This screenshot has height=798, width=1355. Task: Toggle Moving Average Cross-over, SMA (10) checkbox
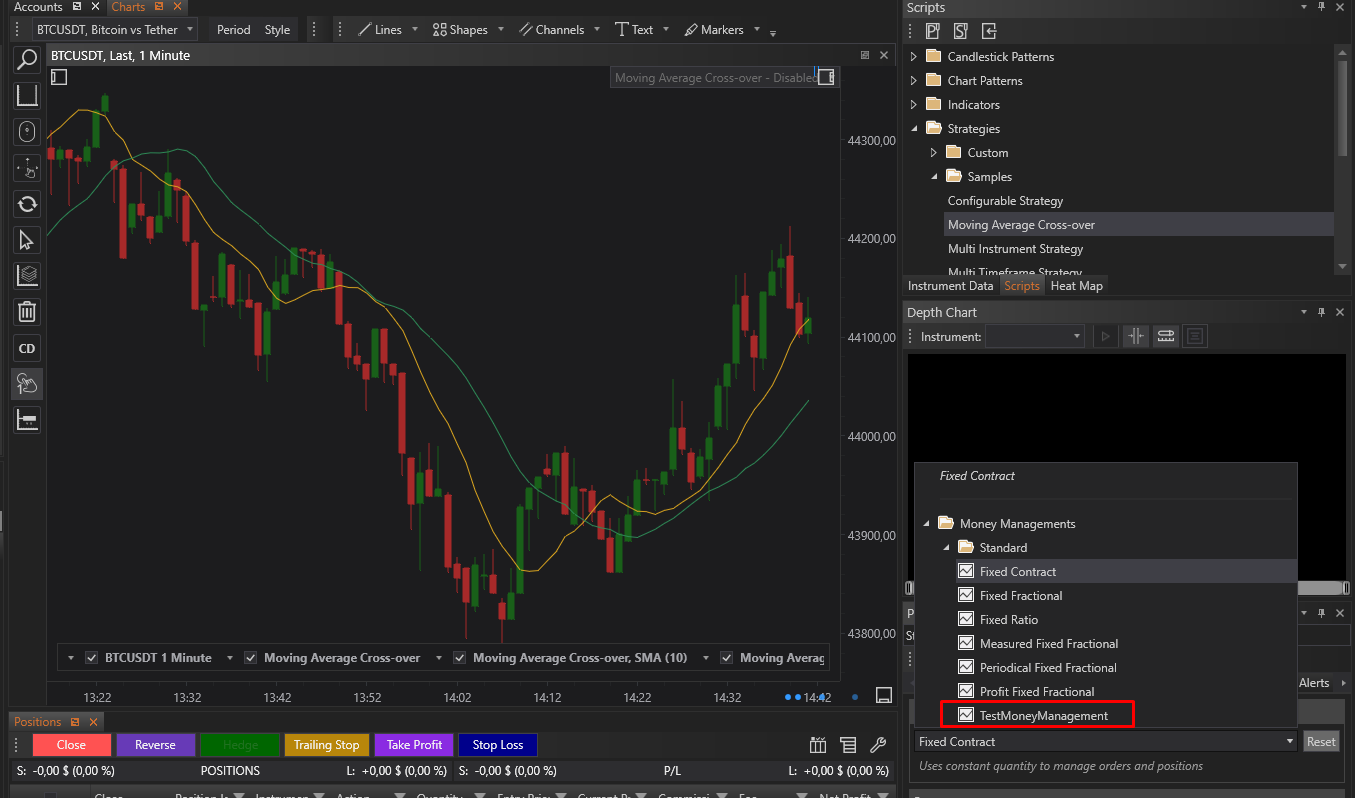(460, 658)
